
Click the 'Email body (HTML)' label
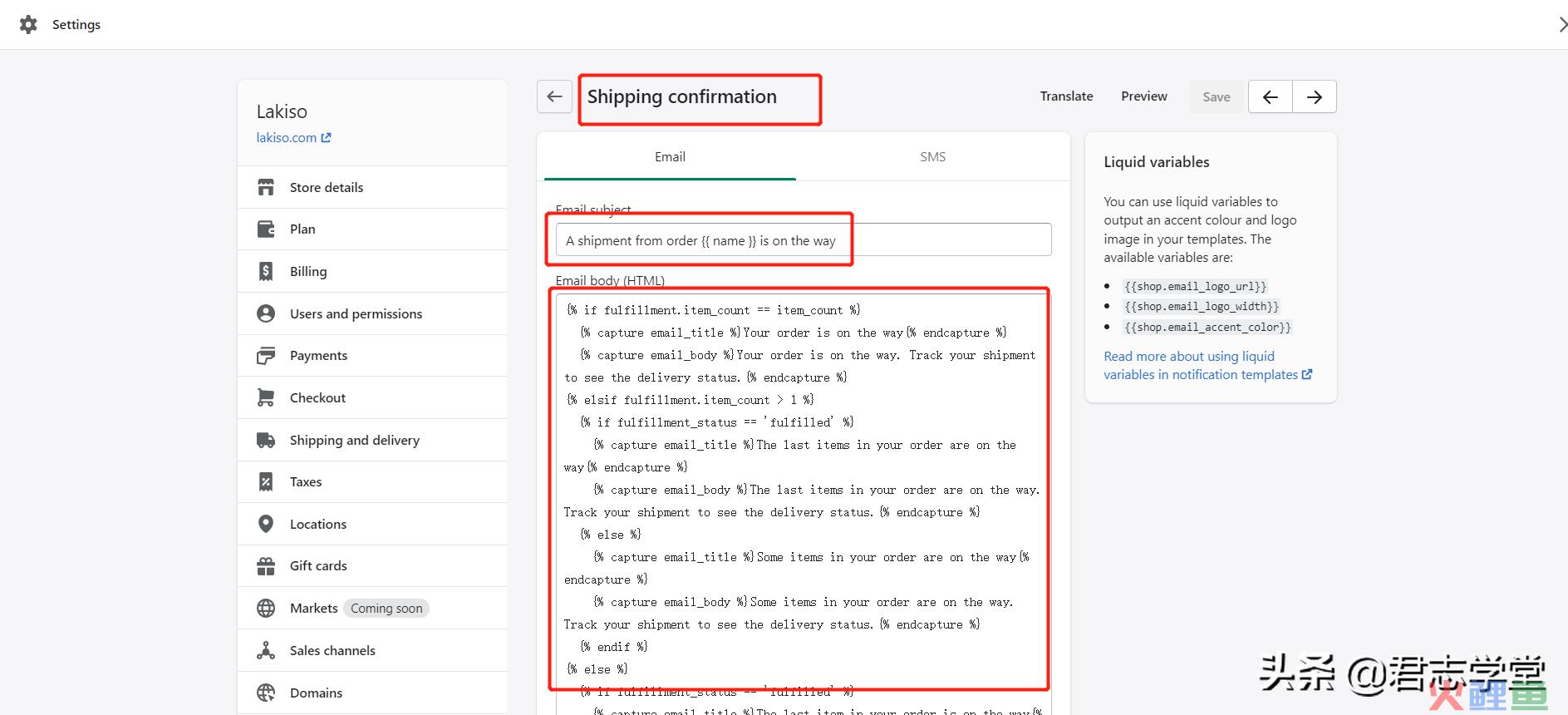[x=610, y=281]
